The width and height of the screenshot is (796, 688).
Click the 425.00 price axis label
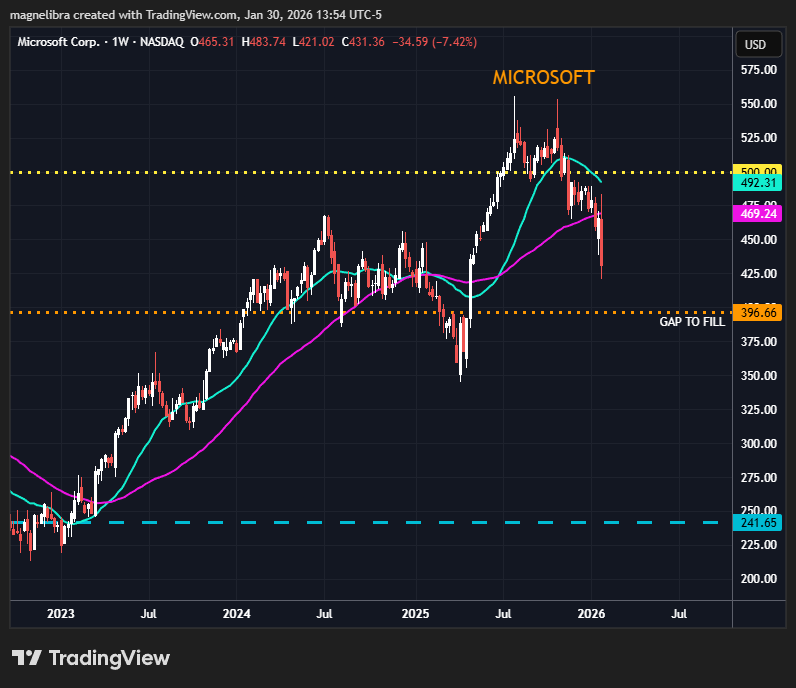point(758,274)
